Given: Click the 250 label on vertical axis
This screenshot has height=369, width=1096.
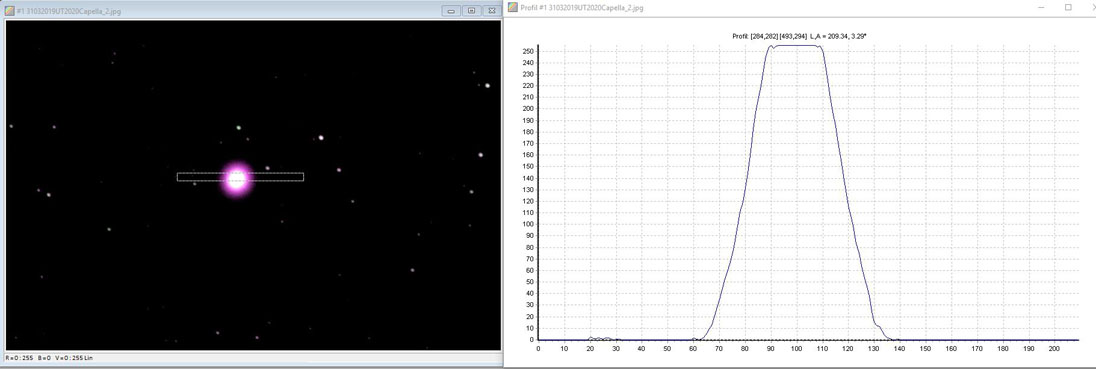Looking at the screenshot, I should (x=528, y=51).
